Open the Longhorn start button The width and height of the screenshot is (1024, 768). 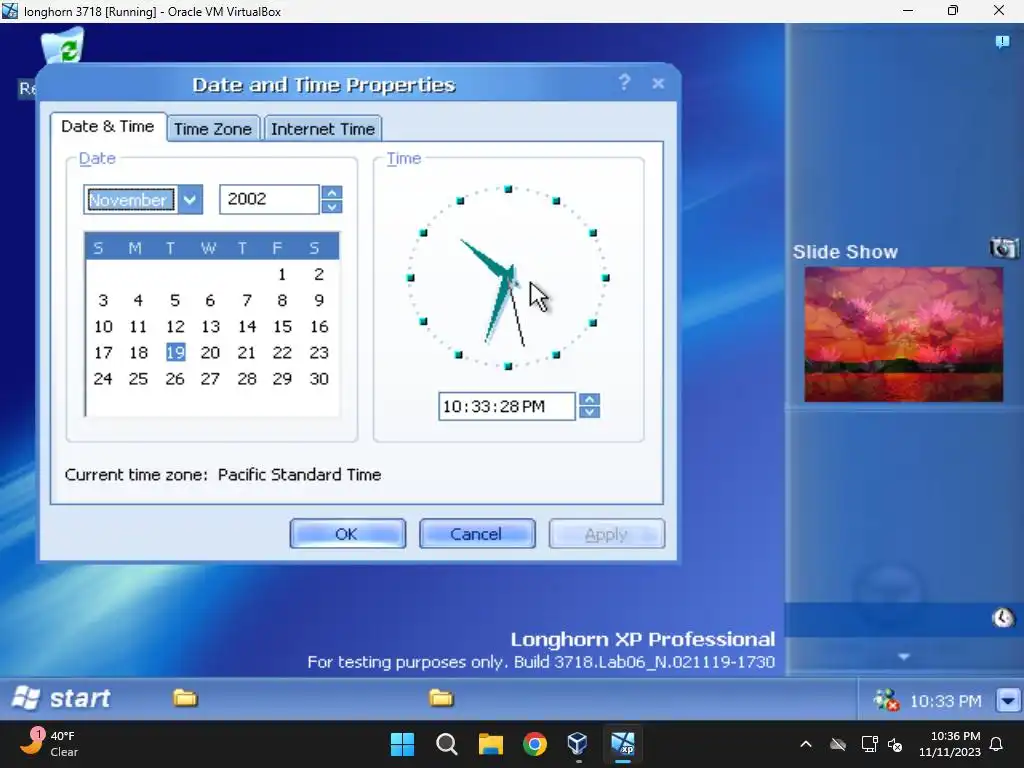61,698
